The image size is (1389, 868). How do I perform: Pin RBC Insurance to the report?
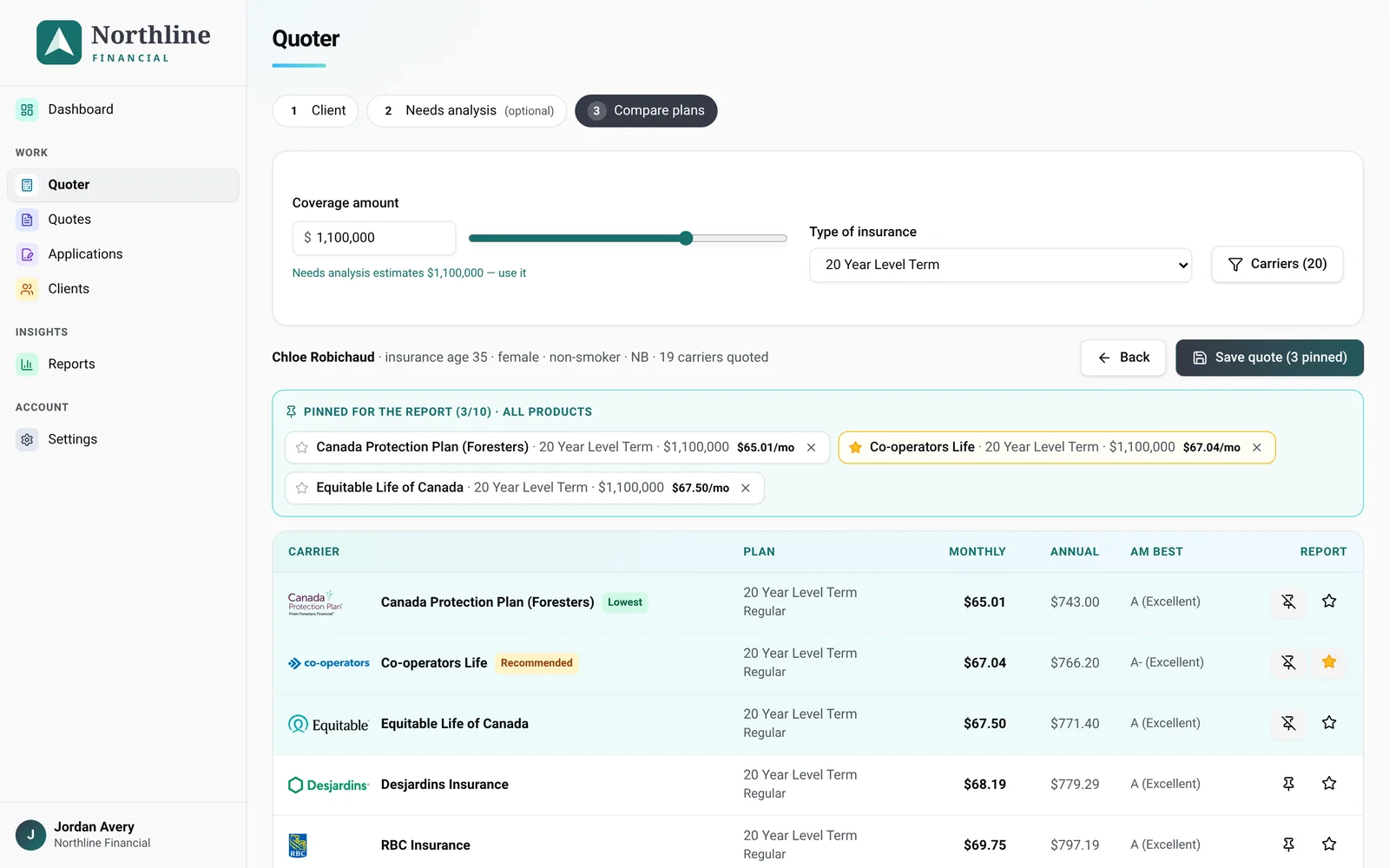[x=1288, y=845]
